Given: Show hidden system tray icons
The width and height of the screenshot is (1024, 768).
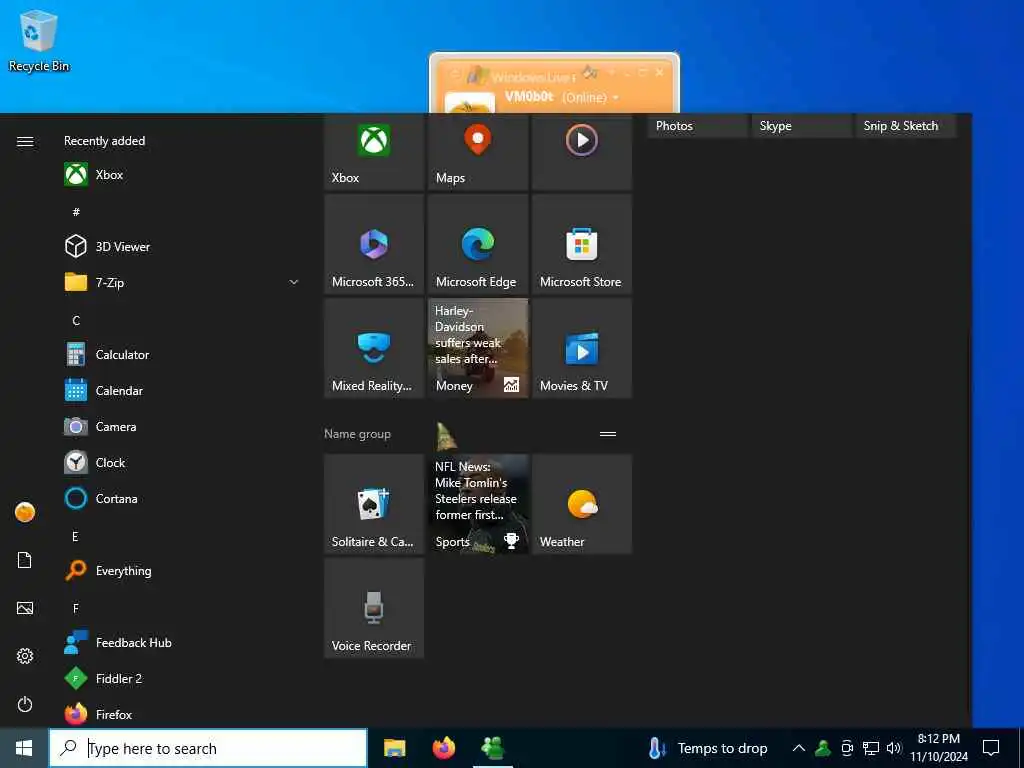Looking at the screenshot, I should (x=798, y=748).
